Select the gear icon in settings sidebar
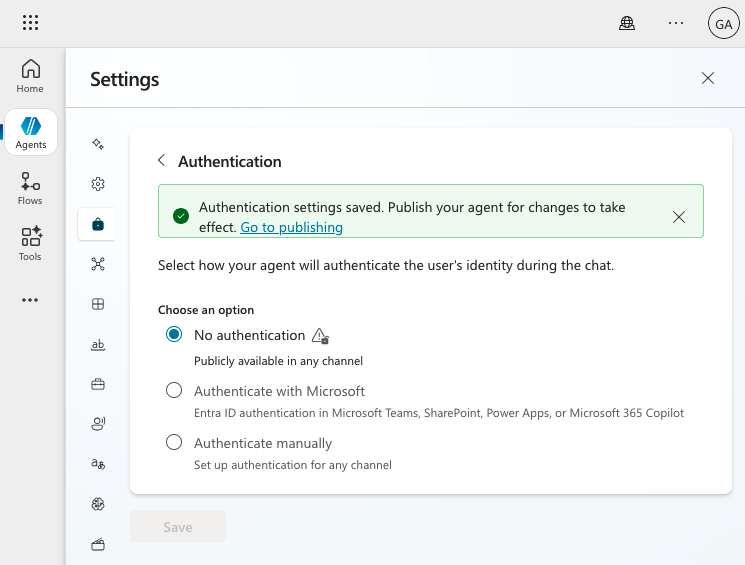The height and width of the screenshot is (565, 745). [98, 184]
